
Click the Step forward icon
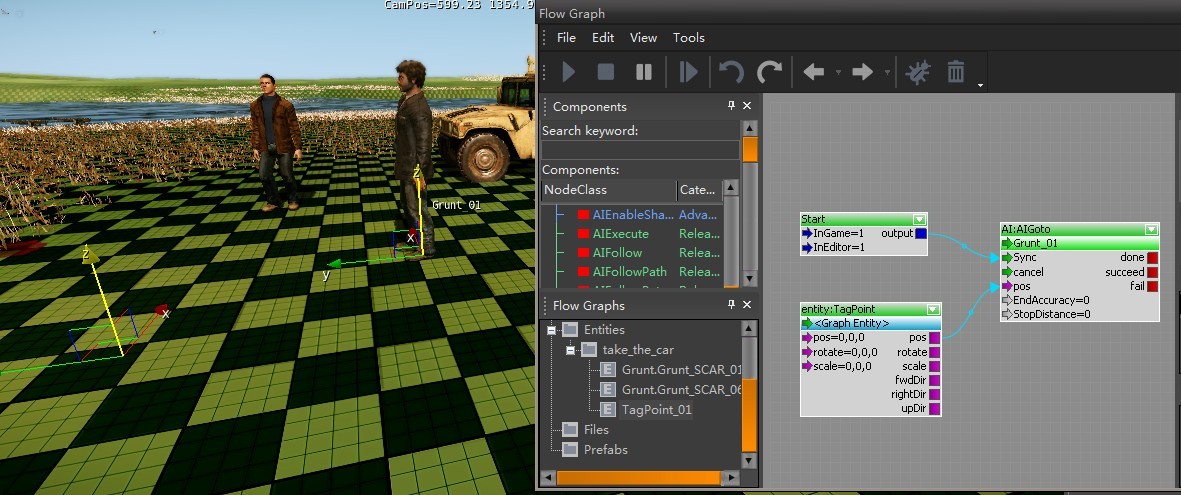(x=688, y=72)
